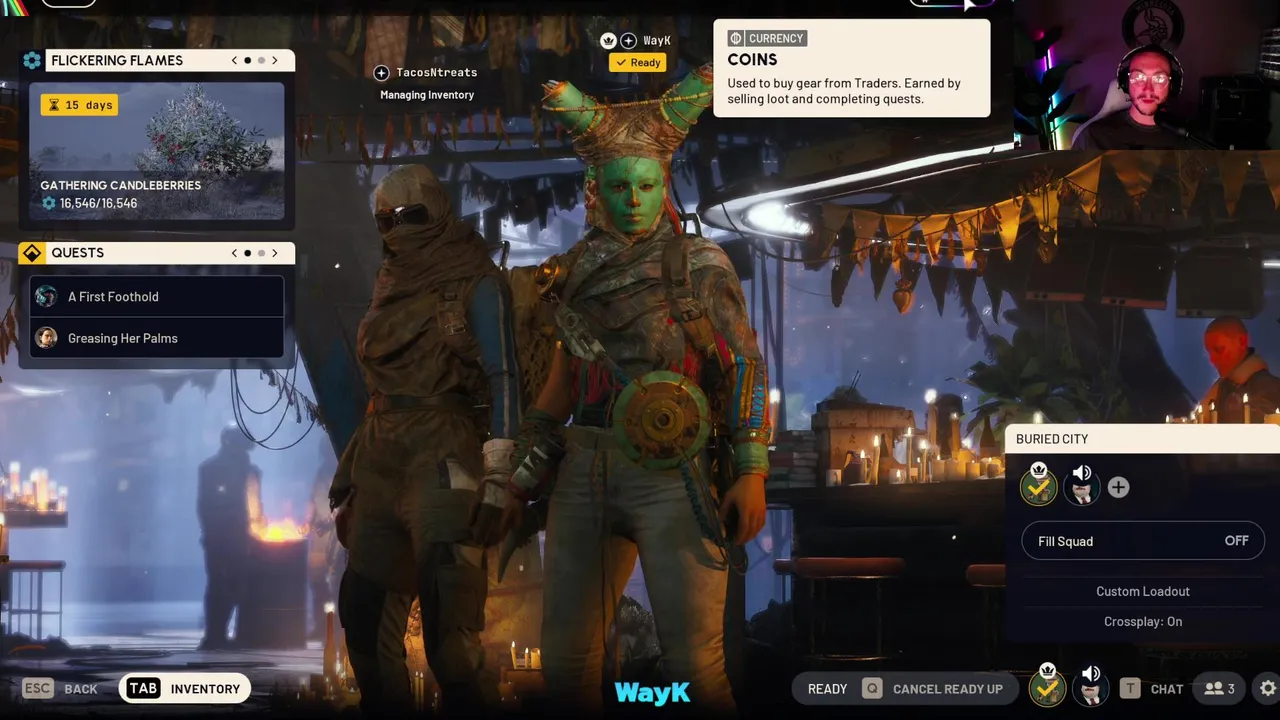1280x720 pixels.
Task: Toggle the Crossplay: On setting
Action: (1143, 621)
